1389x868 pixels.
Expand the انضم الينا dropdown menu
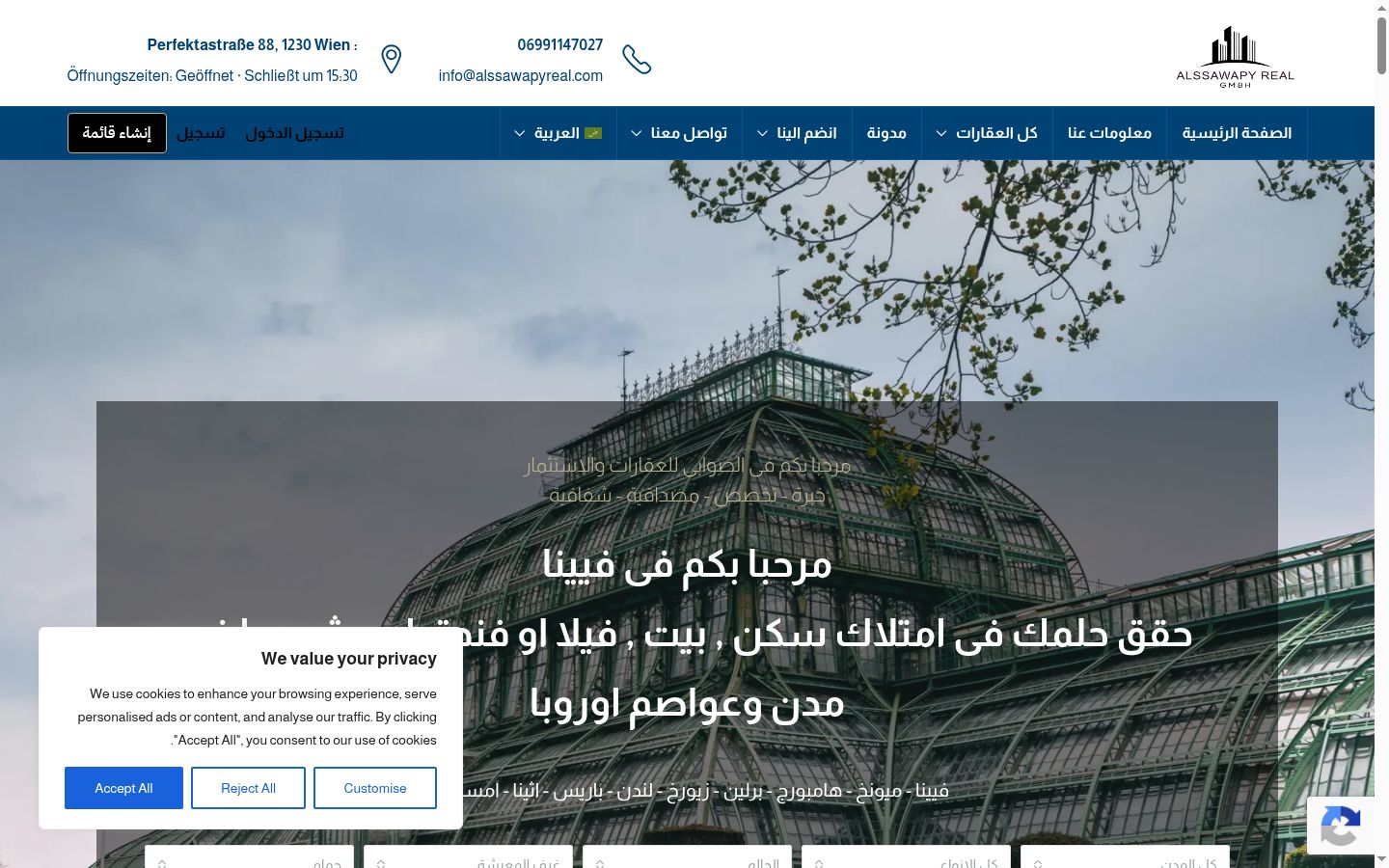coord(797,133)
